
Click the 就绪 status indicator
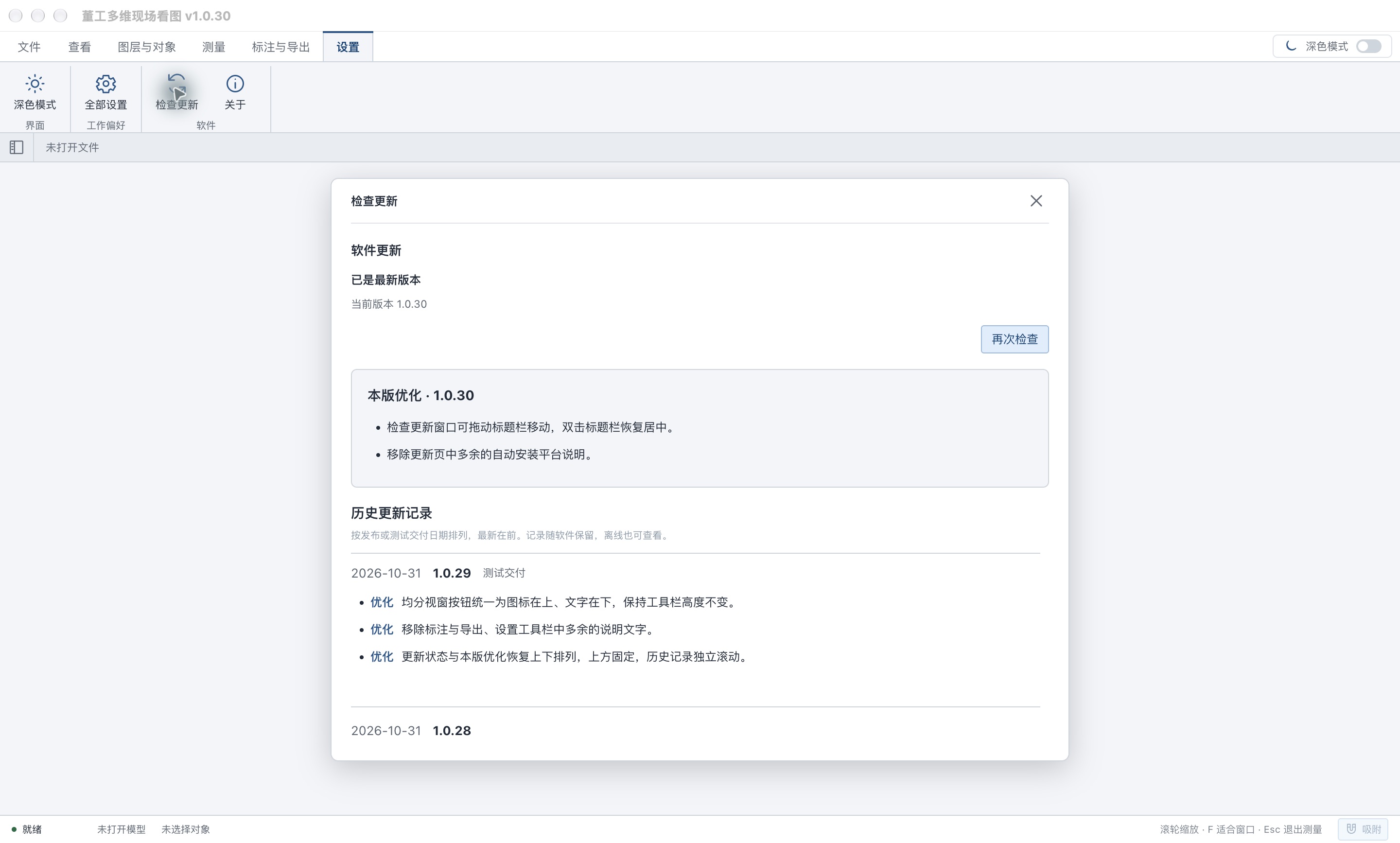coord(27,829)
